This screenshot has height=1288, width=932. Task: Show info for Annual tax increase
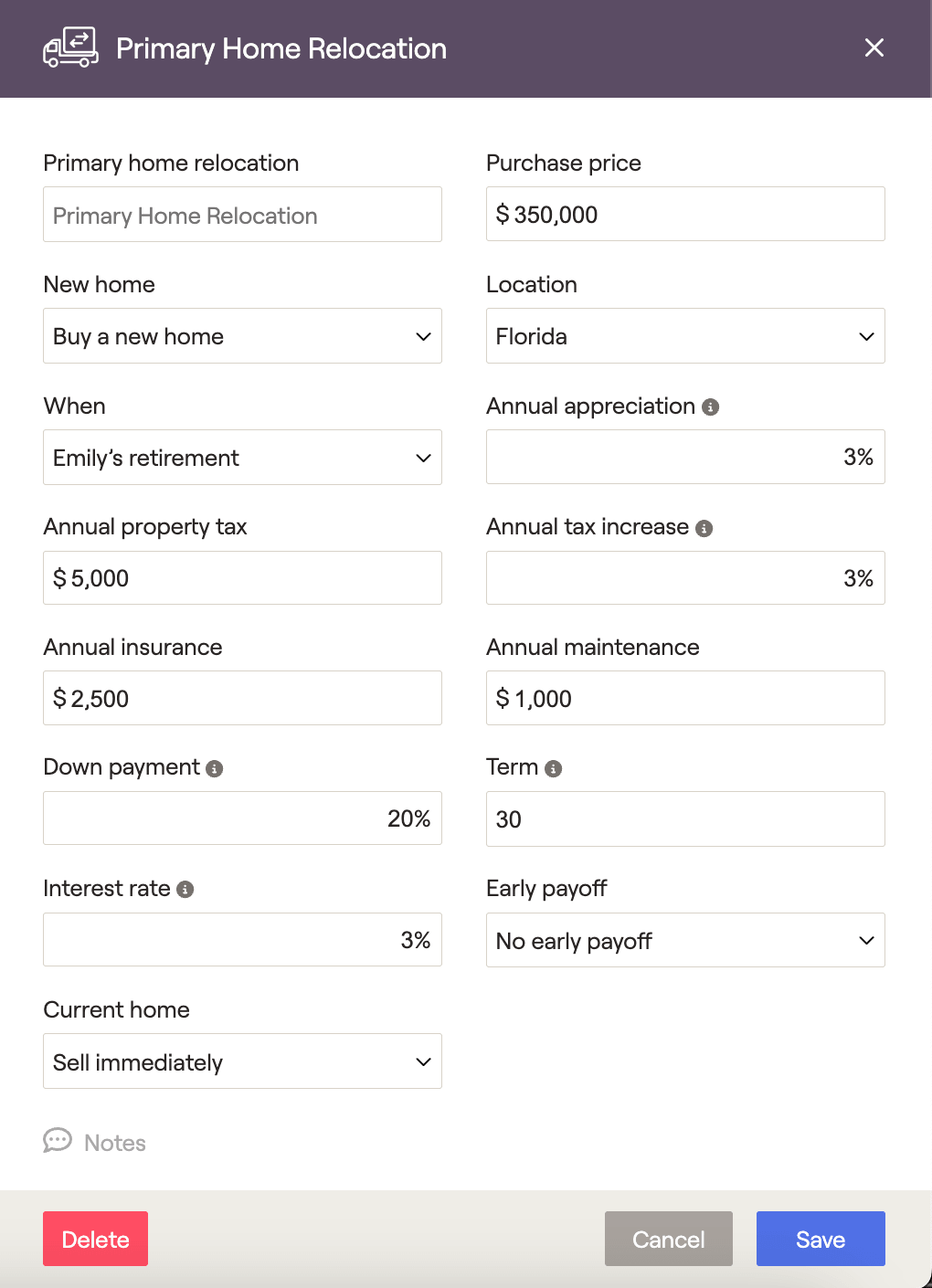click(704, 528)
